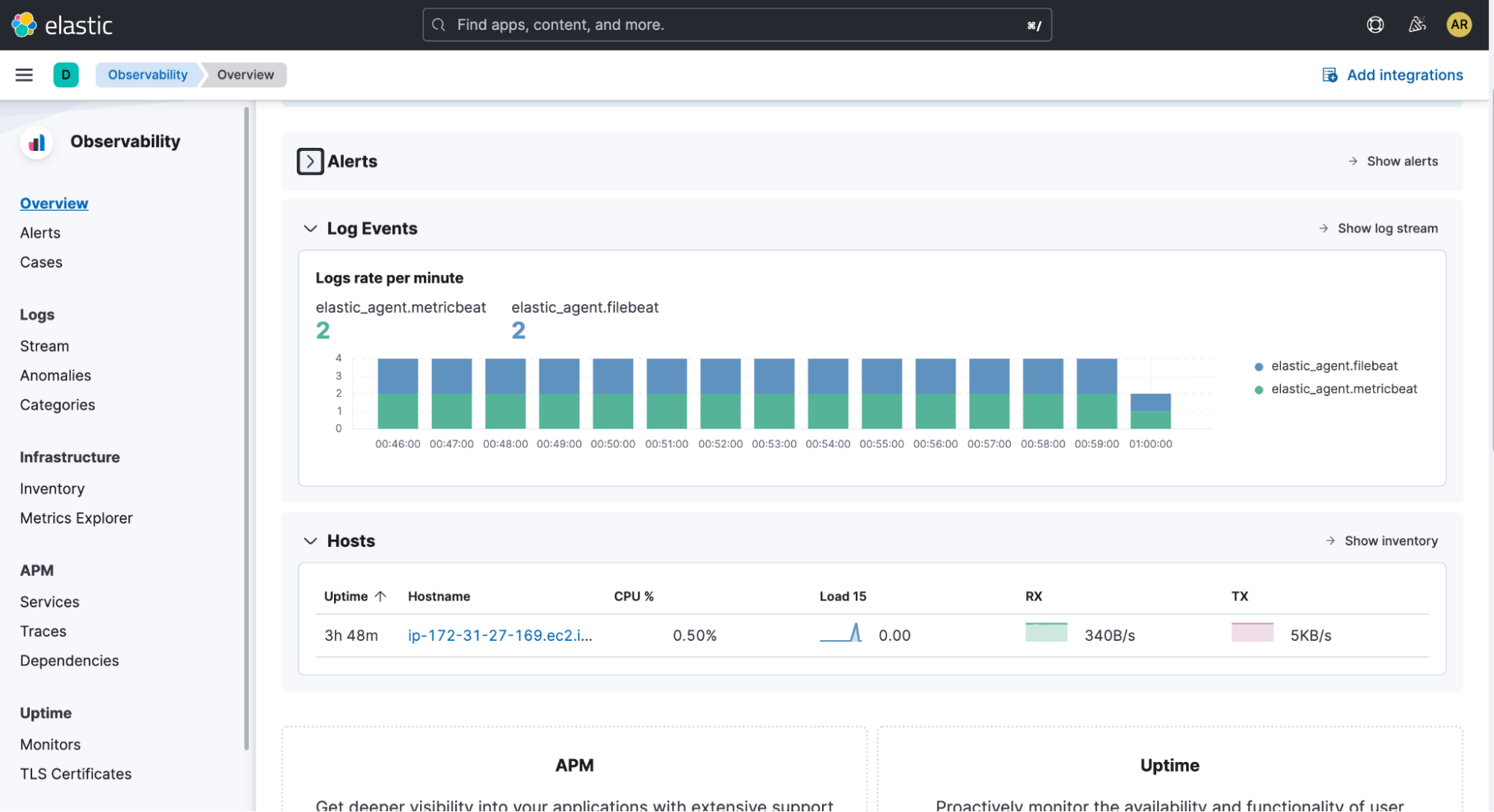Open ip-172-31-27-169 hostname link
This screenshot has width=1494, height=812.
499,636
